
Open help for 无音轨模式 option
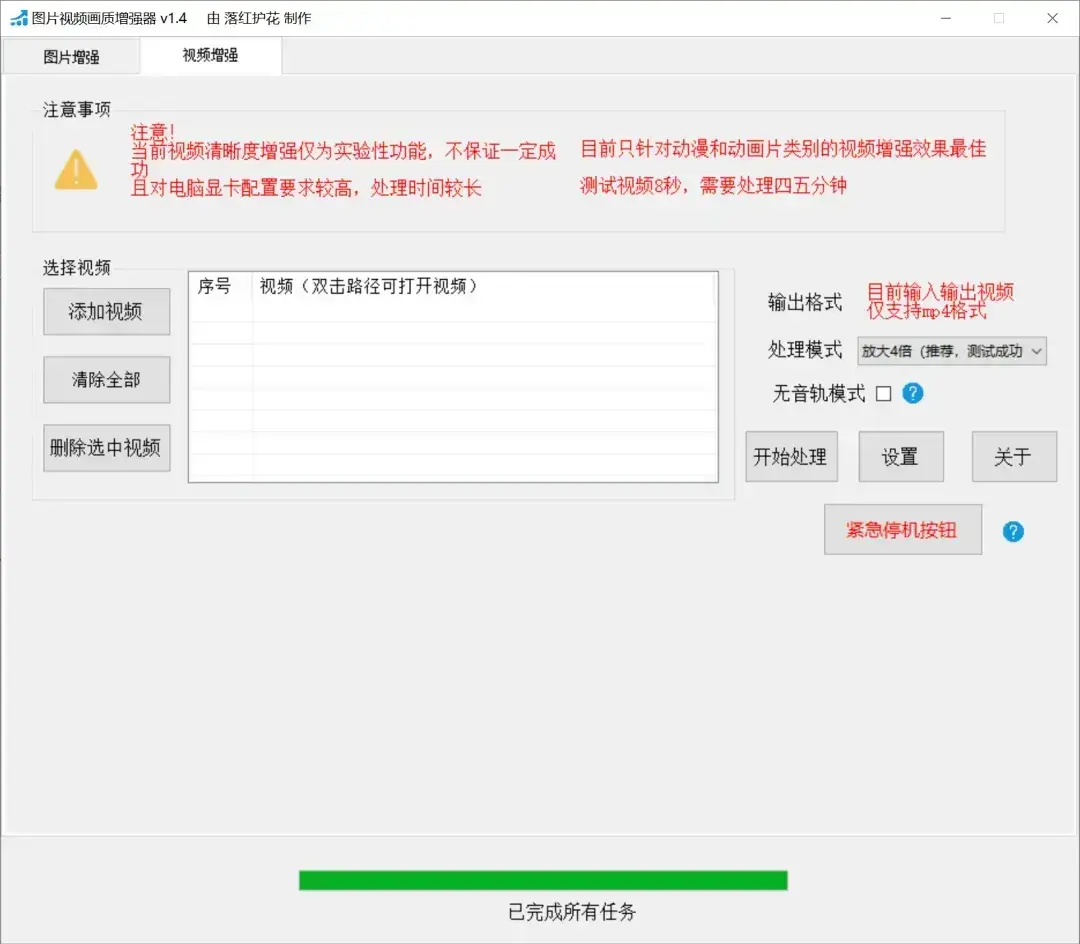click(911, 393)
